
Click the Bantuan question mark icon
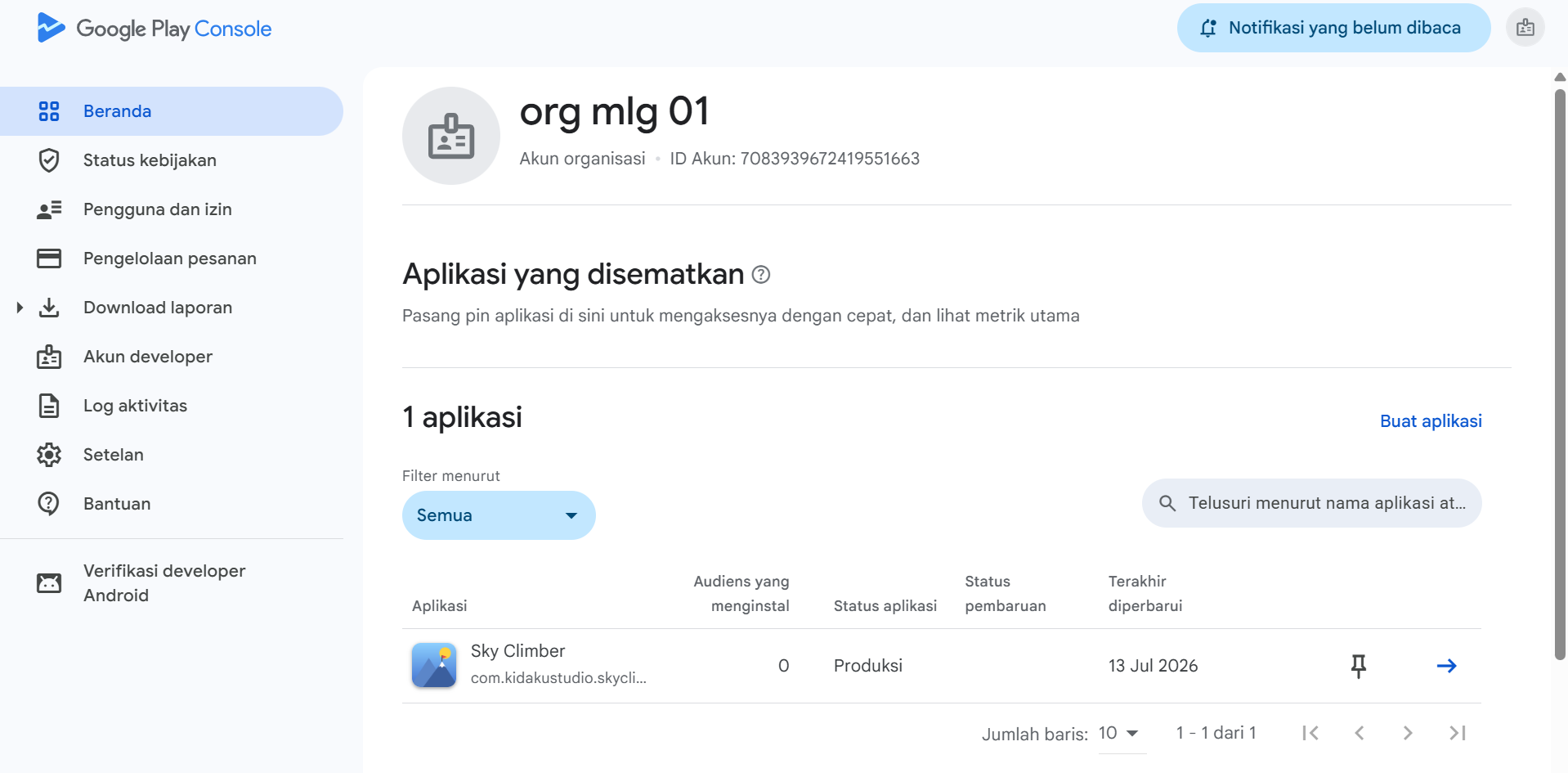click(49, 504)
